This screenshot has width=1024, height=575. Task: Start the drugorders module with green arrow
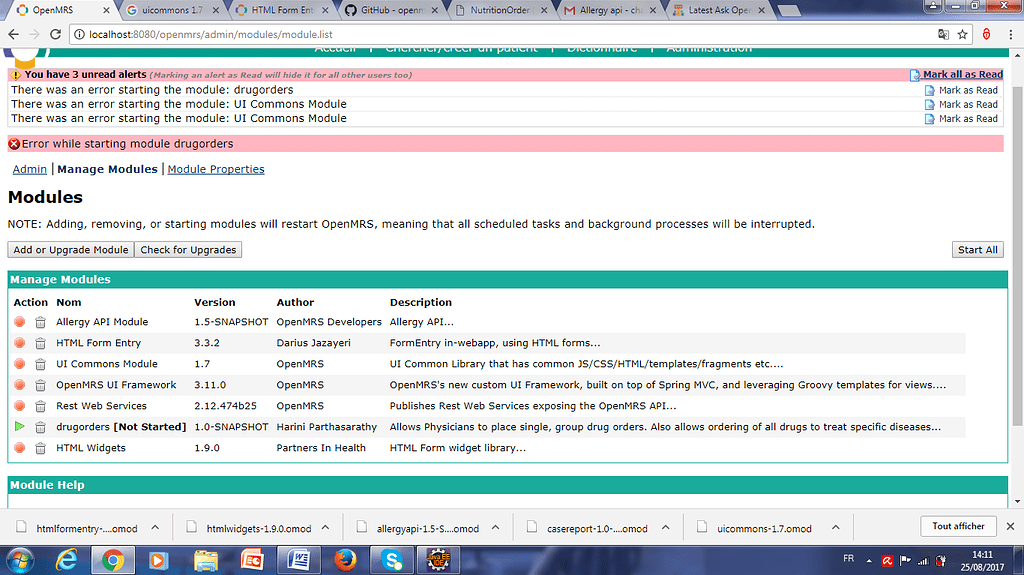(19, 427)
